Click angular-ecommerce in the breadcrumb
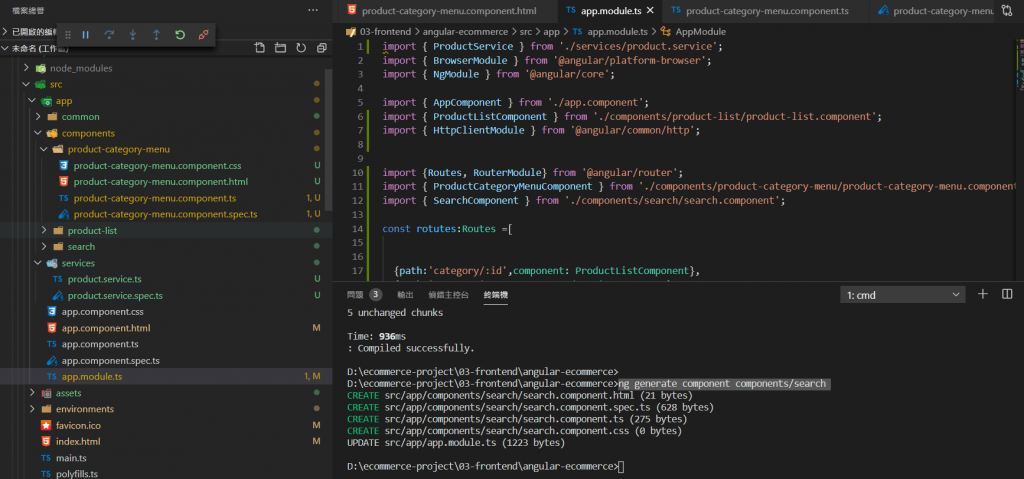This screenshot has height=479, width=1024. [x=466, y=31]
